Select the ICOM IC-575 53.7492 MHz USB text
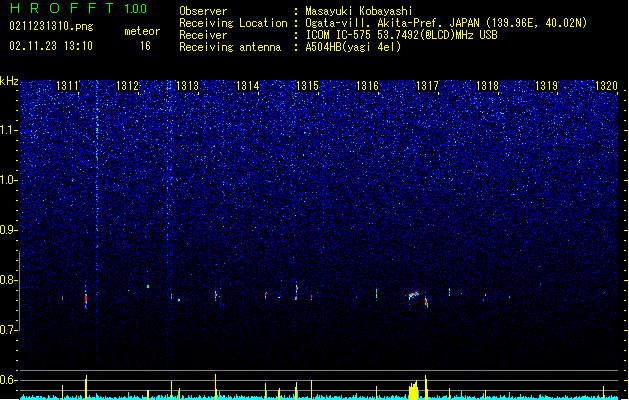The height and width of the screenshot is (400, 629). click(x=401, y=35)
